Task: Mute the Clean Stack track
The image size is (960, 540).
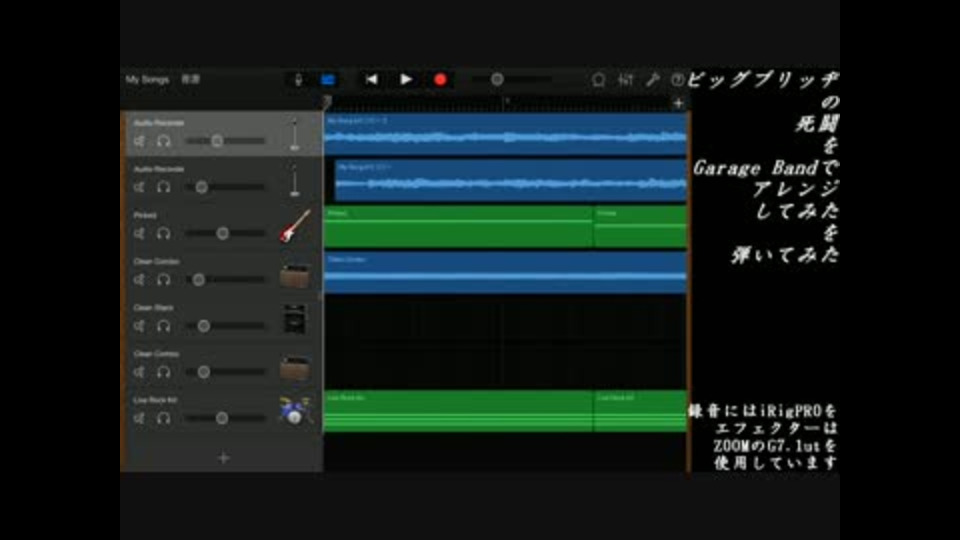Action: pos(140,326)
